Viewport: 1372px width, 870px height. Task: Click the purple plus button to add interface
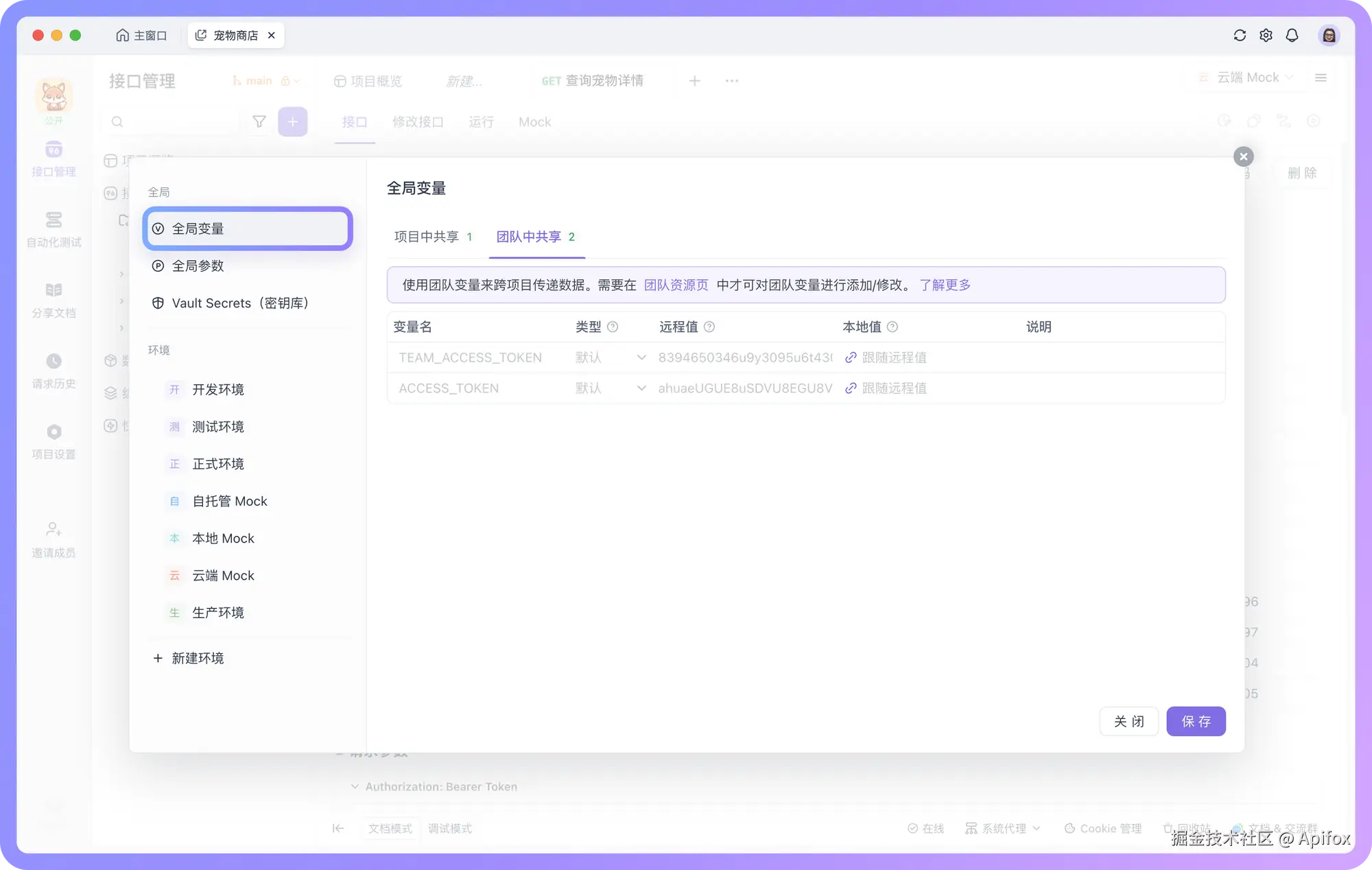[293, 121]
